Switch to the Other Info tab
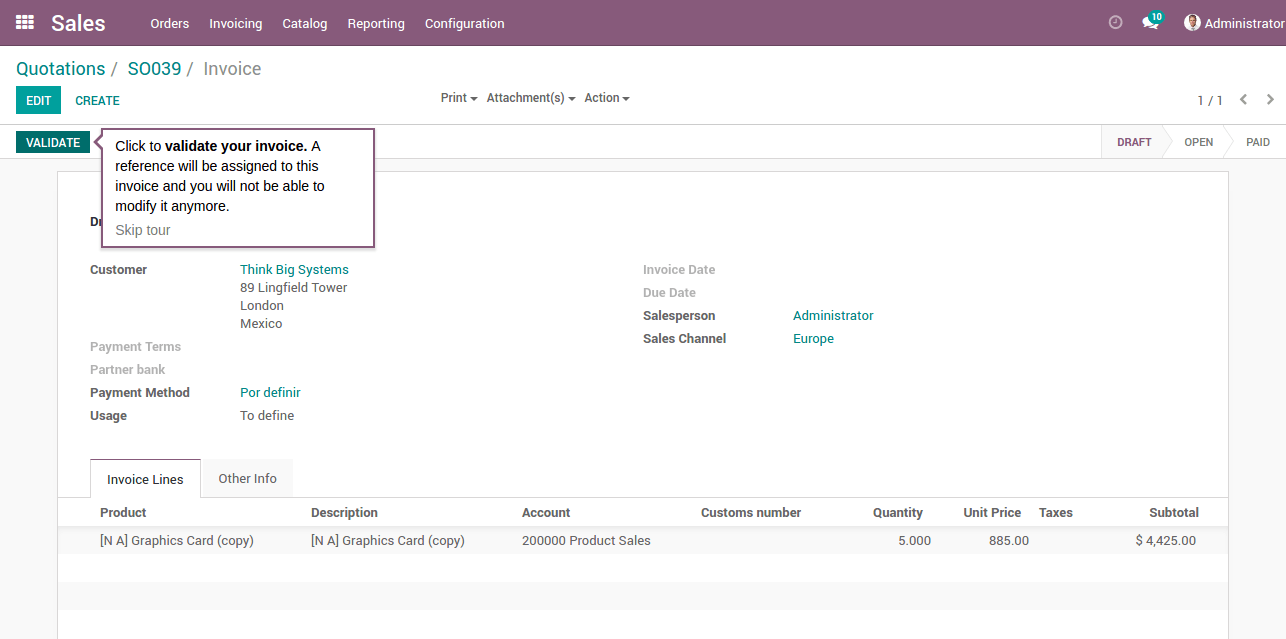The width and height of the screenshot is (1286, 639). [x=247, y=479]
